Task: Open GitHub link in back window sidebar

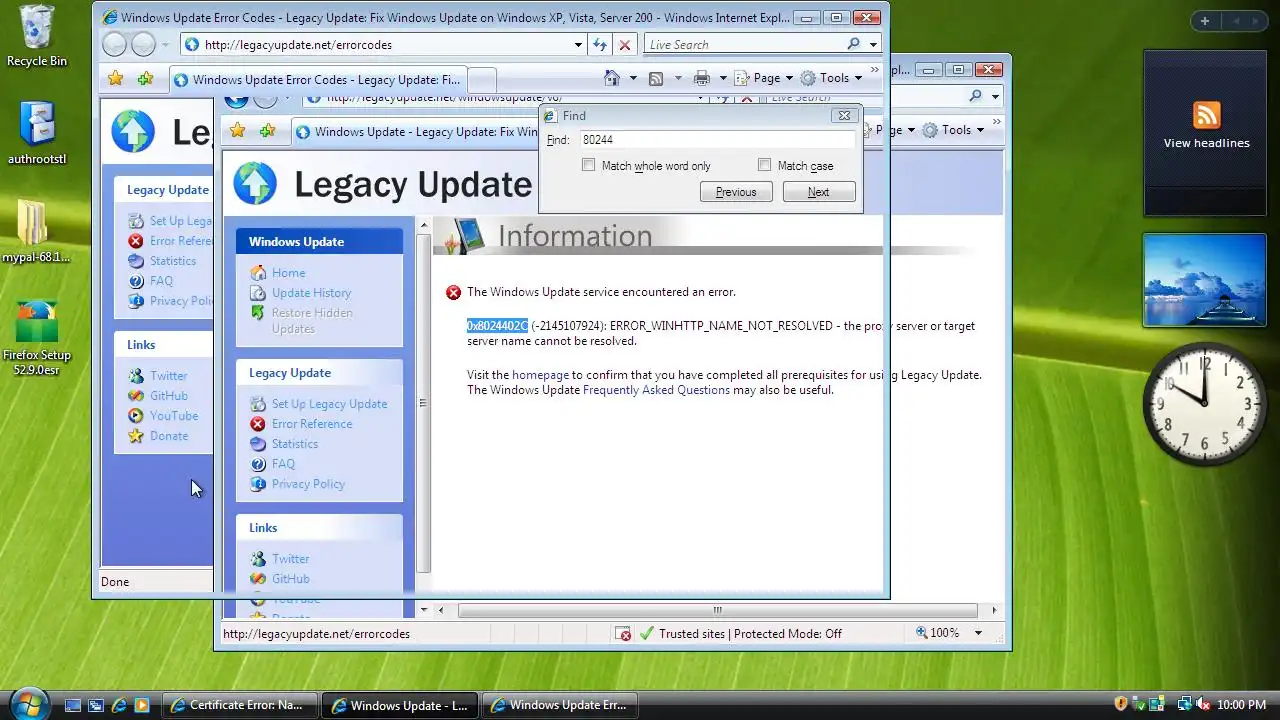Action: pos(290,579)
